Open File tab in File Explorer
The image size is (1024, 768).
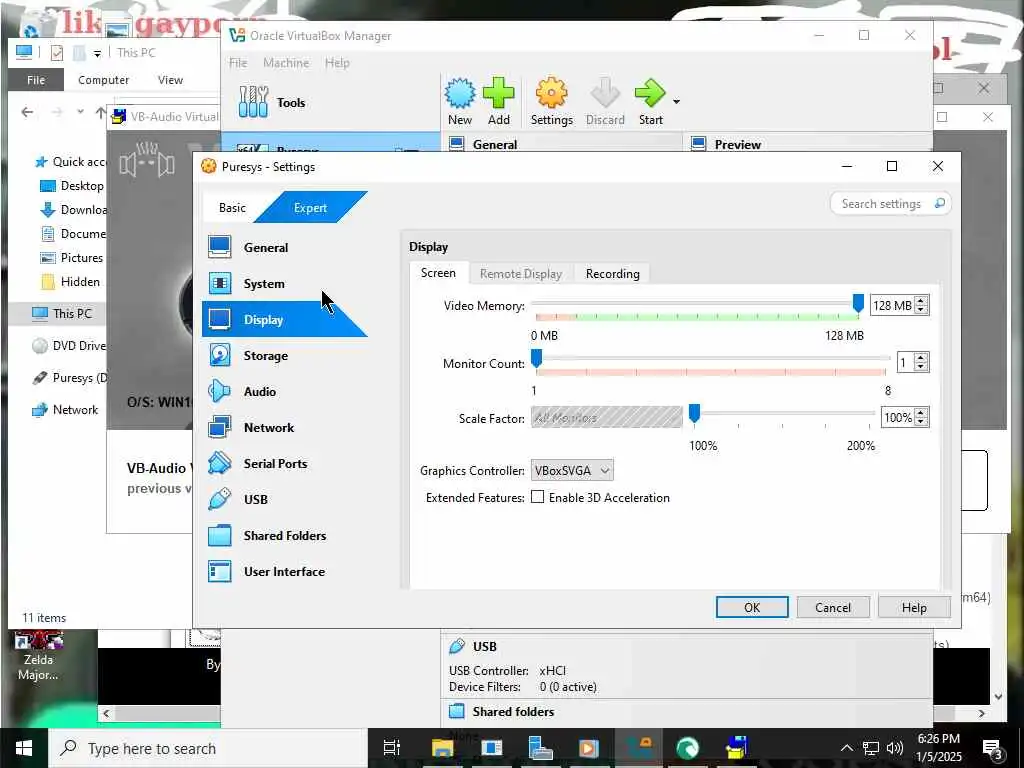(36, 80)
